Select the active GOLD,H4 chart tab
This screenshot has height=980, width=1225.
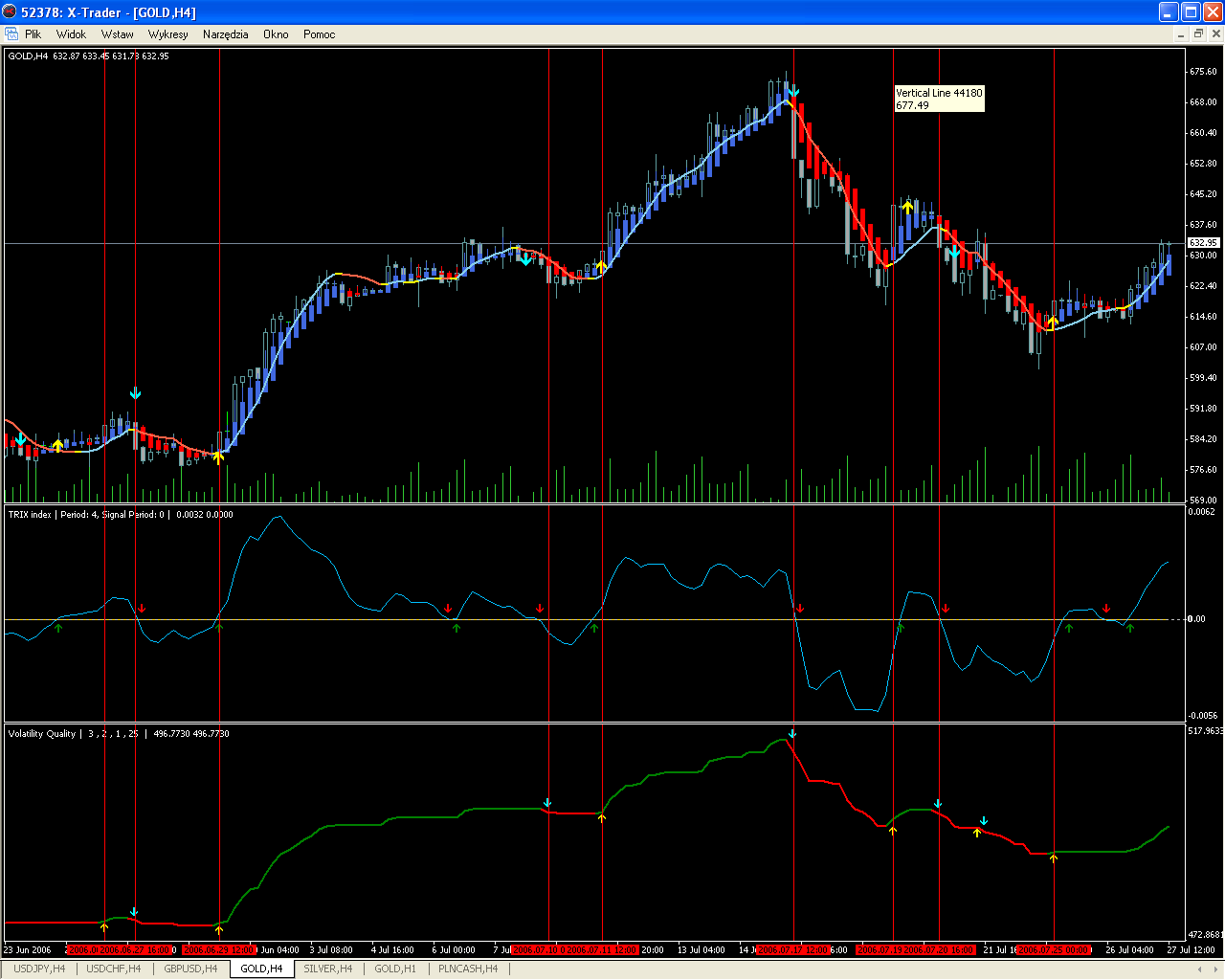click(261, 969)
